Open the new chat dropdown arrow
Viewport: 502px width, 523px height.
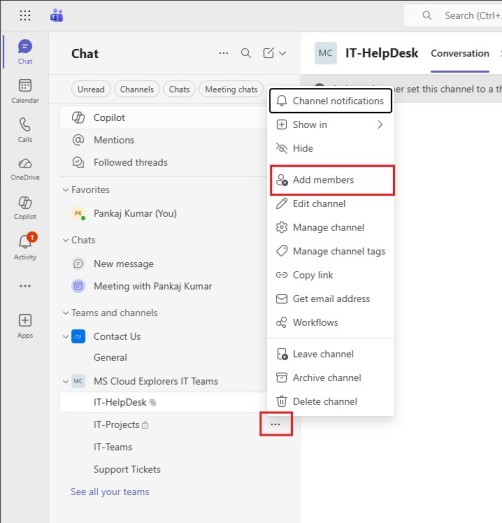(x=282, y=53)
